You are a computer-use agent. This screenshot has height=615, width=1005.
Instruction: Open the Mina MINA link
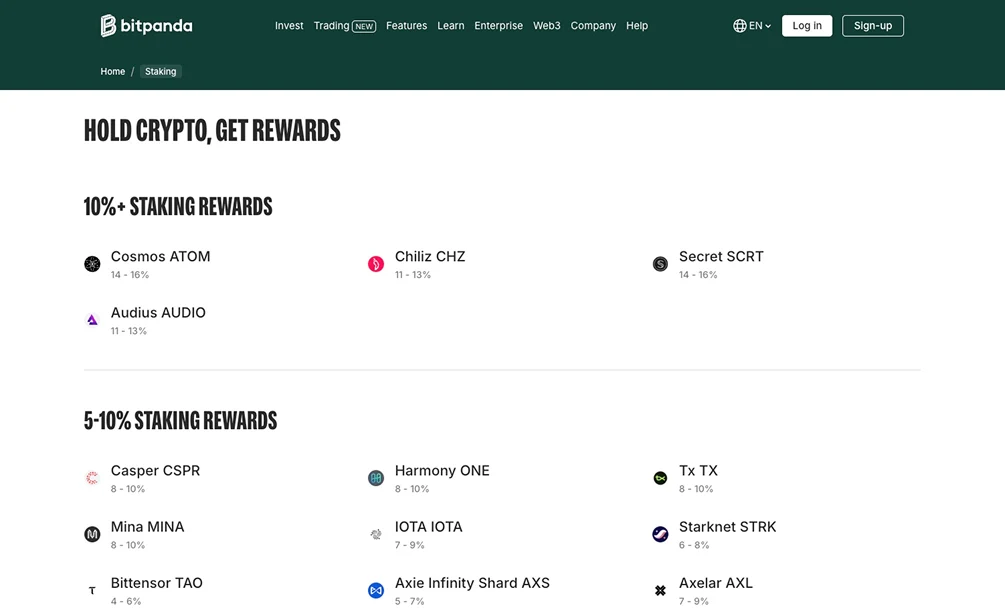click(x=147, y=527)
